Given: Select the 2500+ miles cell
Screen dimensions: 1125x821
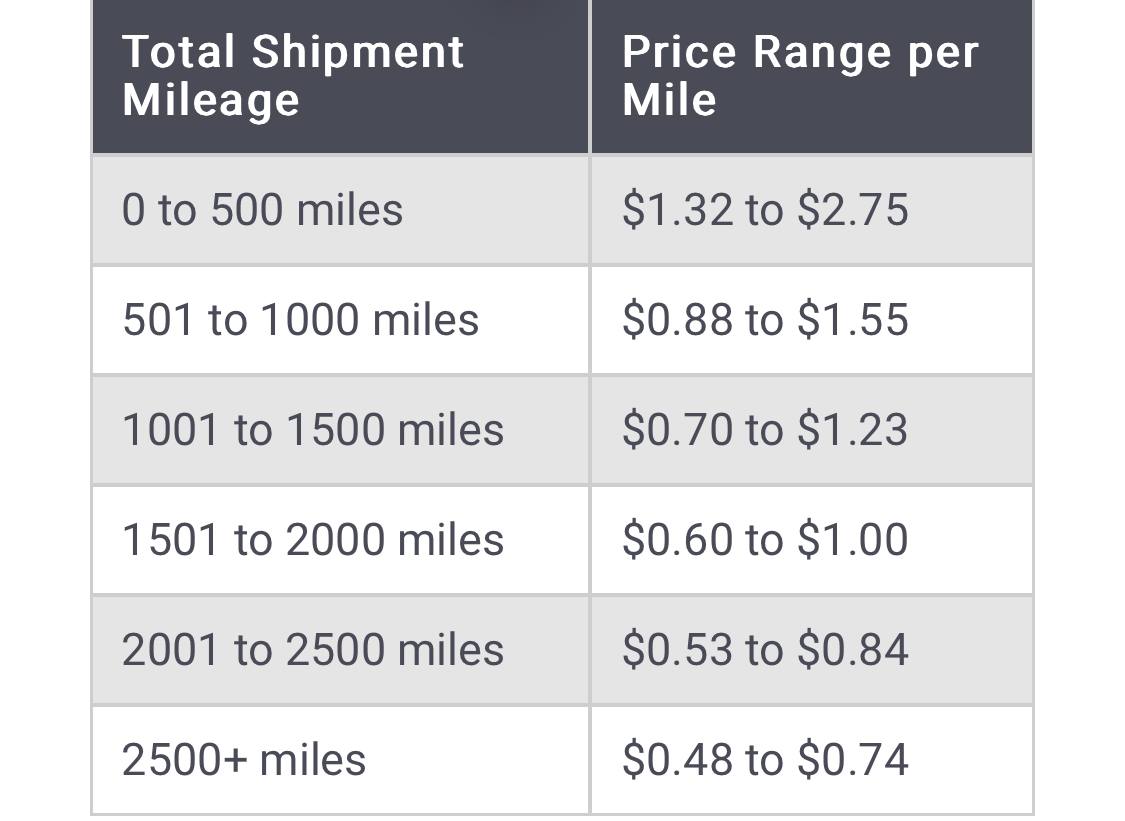Looking at the screenshot, I should pyautogui.click(x=244, y=760).
